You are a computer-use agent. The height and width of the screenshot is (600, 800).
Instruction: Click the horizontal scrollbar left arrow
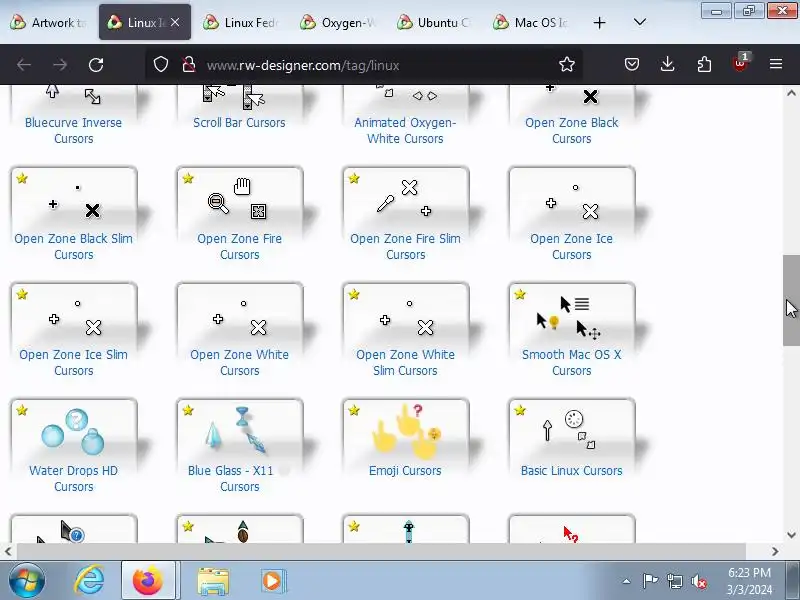[x=8, y=551]
